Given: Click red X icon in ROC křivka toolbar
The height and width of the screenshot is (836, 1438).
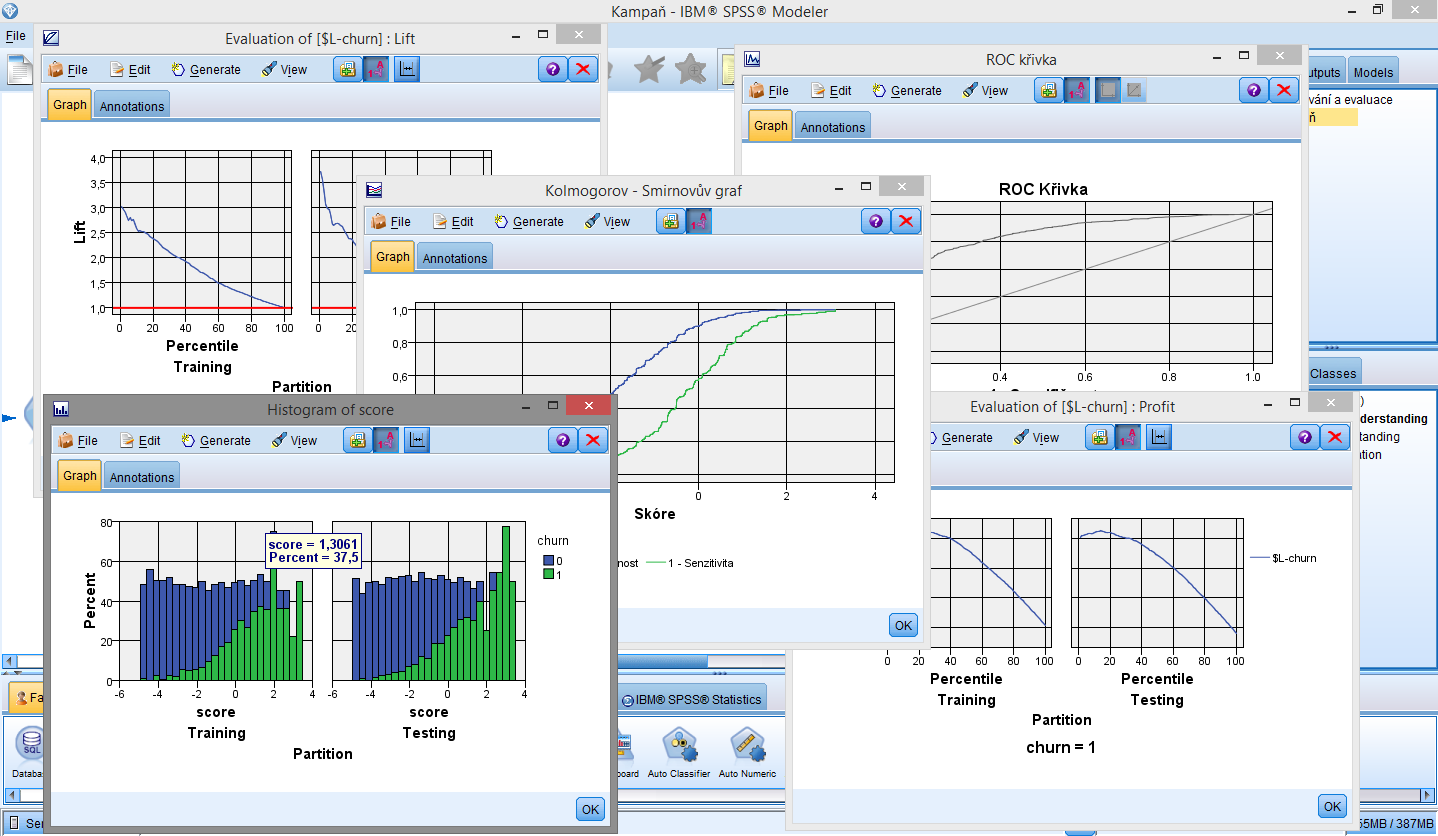Looking at the screenshot, I should pyautogui.click(x=1284, y=90).
